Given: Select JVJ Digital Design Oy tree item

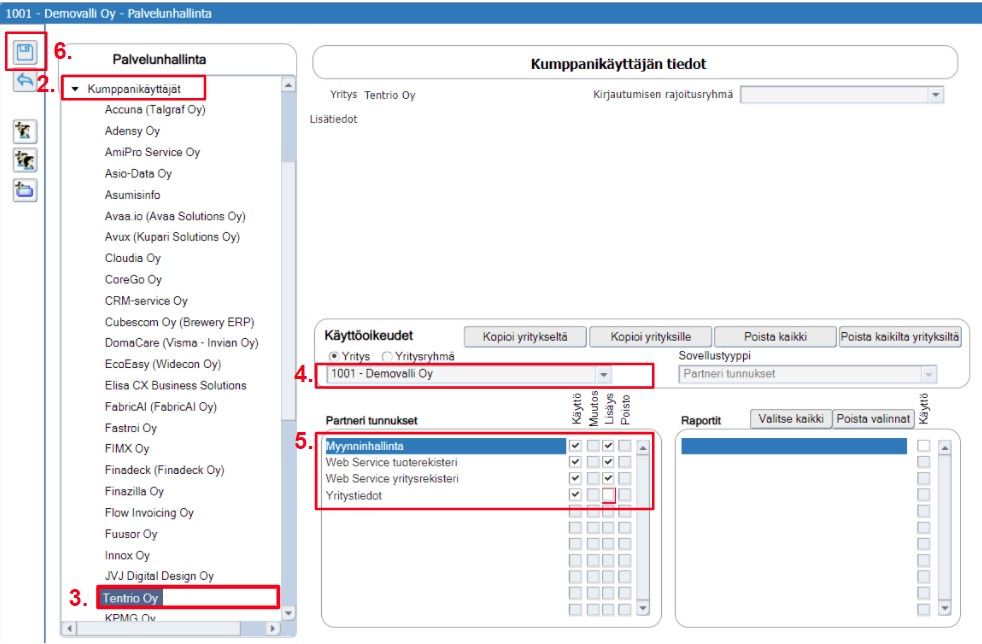Looking at the screenshot, I should pos(159,576).
